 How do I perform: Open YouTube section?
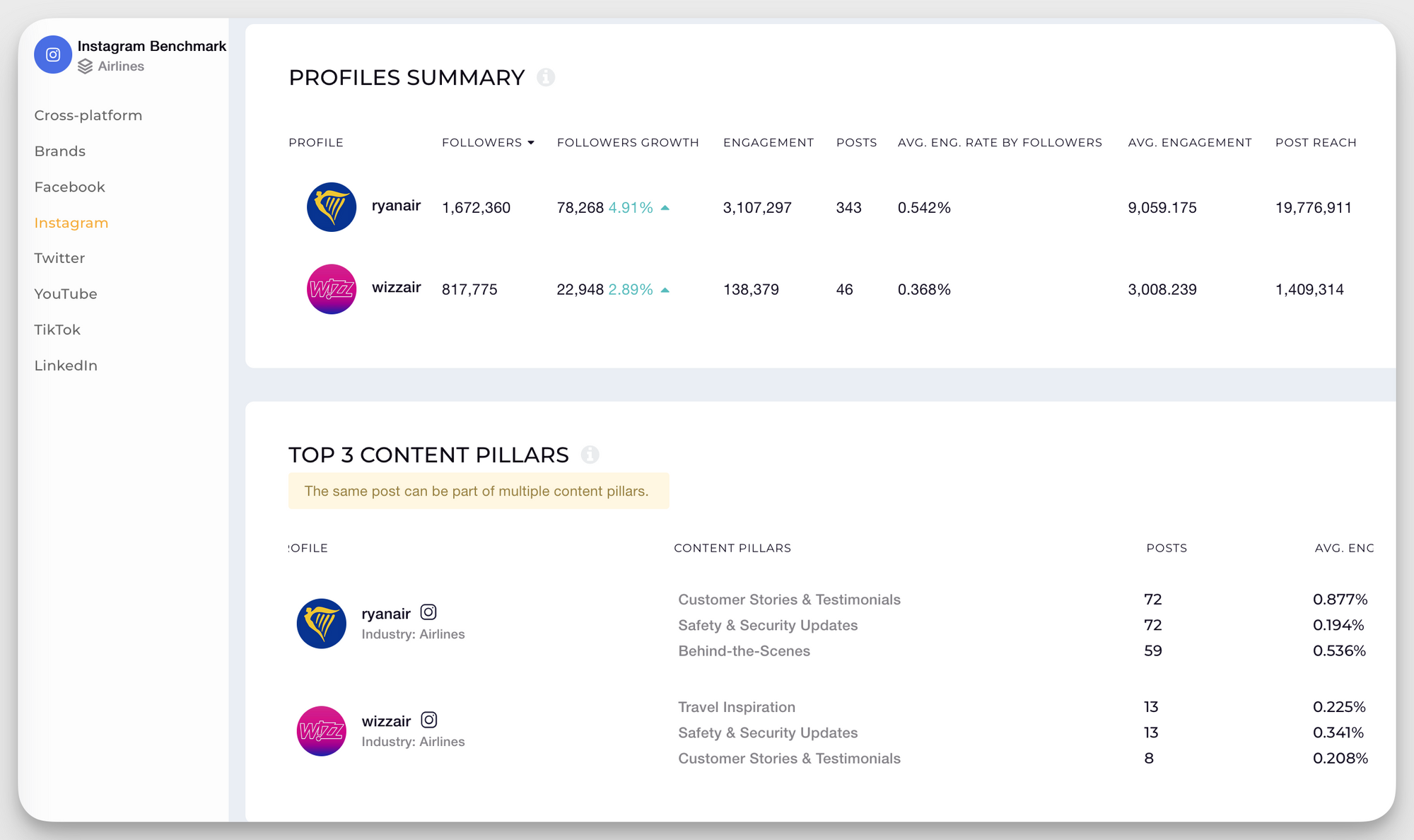click(66, 294)
